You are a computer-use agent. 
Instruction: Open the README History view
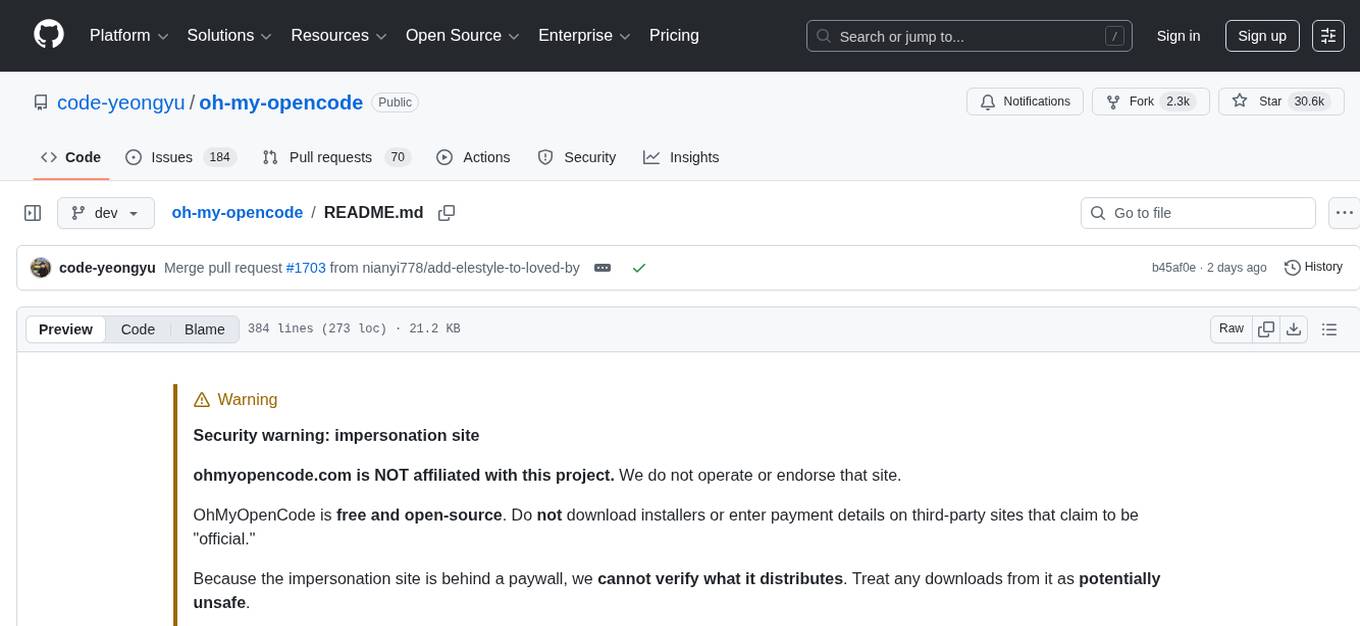tap(1313, 267)
